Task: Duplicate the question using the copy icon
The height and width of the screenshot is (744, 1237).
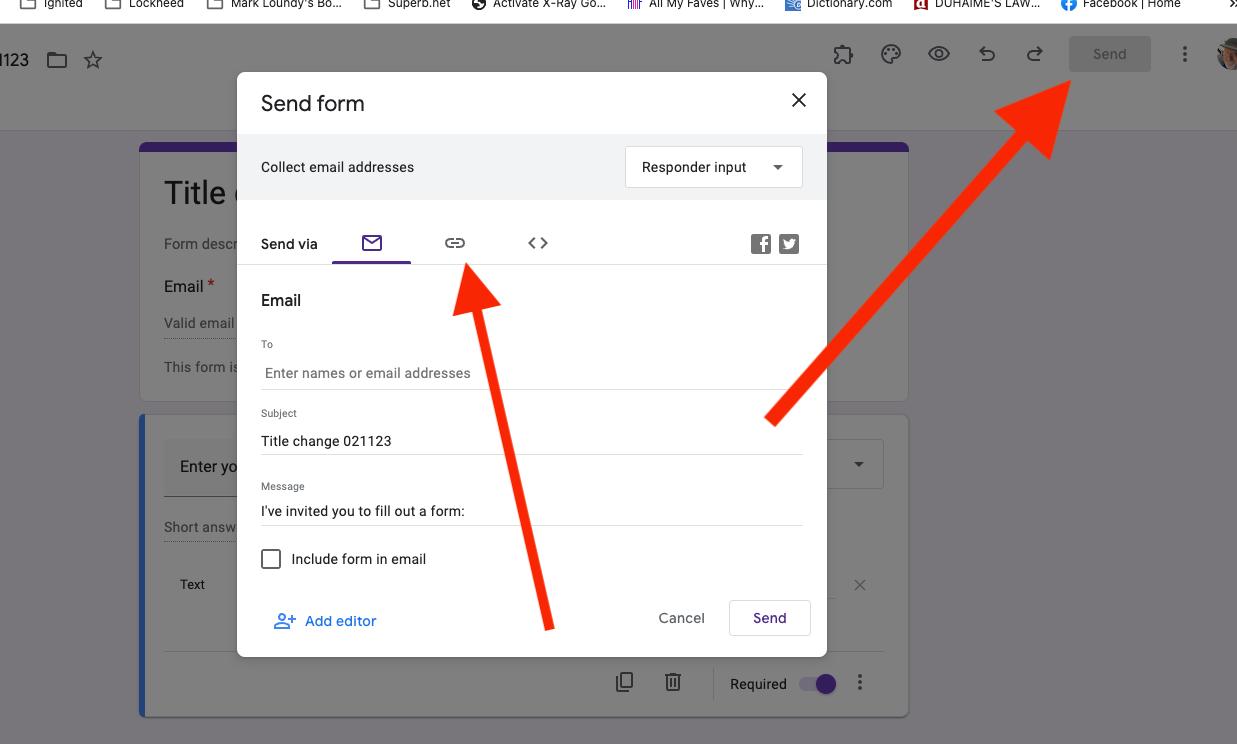Action: [x=624, y=681]
